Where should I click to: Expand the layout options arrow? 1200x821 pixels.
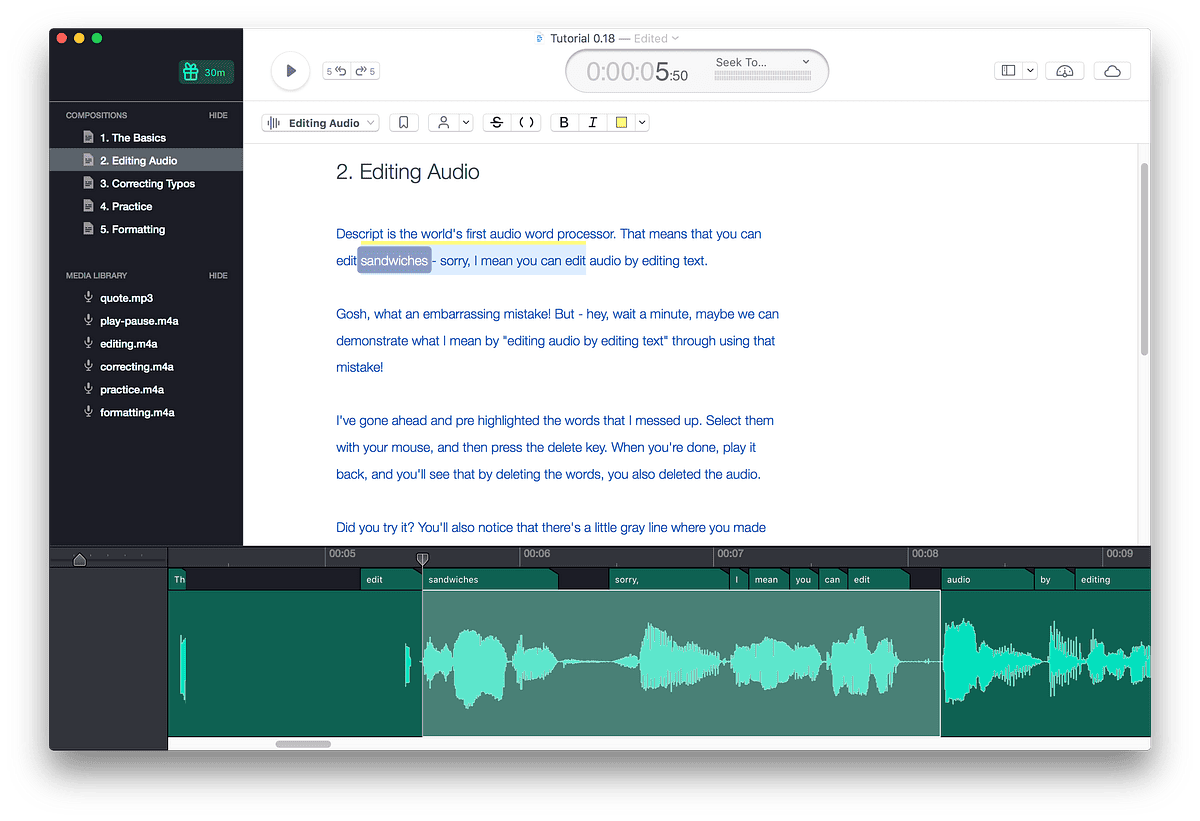point(1030,71)
